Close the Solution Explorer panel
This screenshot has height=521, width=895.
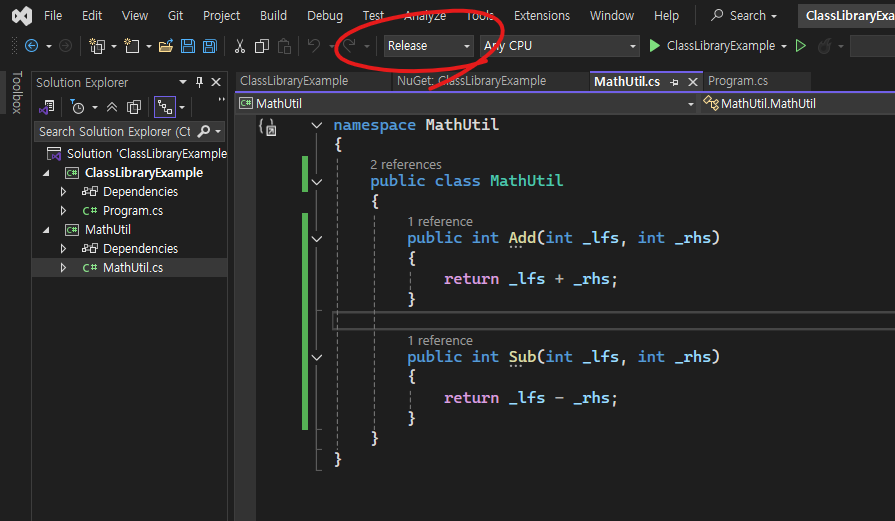click(x=216, y=82)
